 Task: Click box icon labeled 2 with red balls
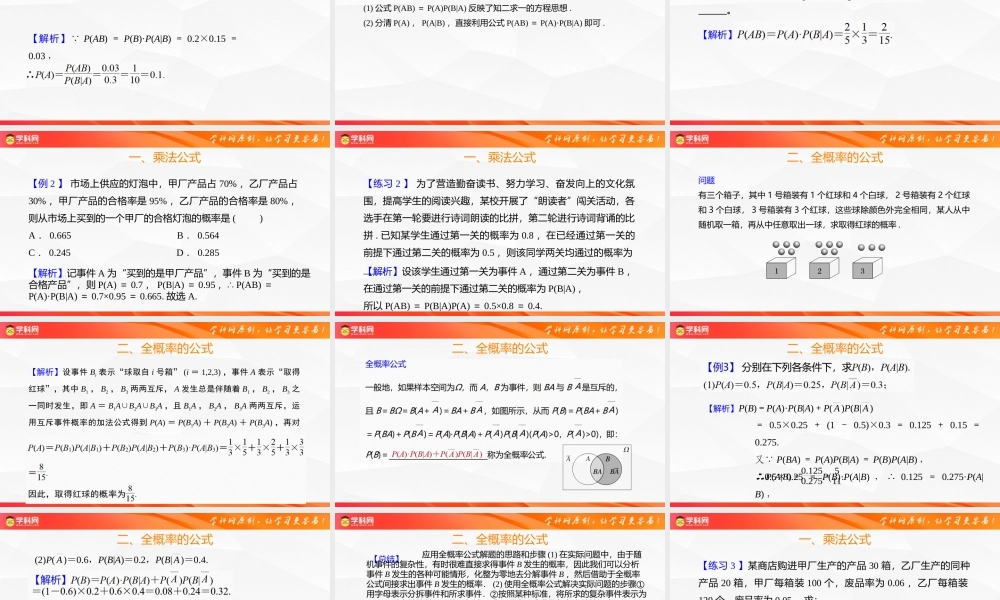click(820, 271)
